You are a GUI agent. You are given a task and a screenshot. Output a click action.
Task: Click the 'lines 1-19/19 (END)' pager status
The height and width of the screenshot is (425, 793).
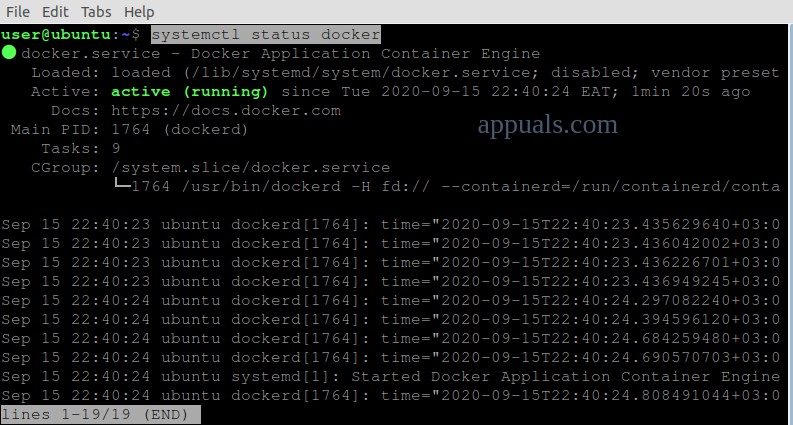pyautogui.click(x=100, y=415)
